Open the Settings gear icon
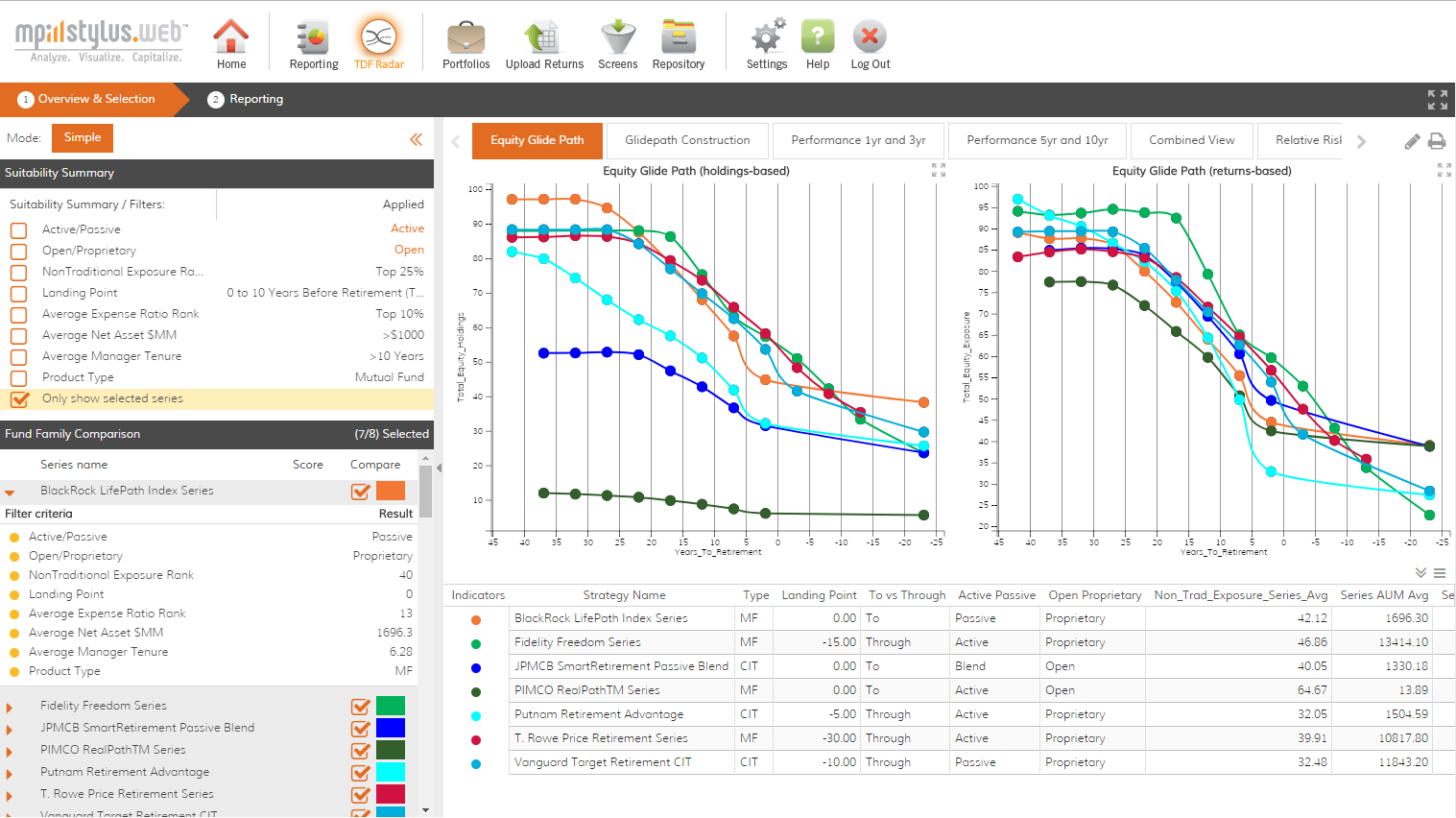Image resolution: width=1456 pixels, height=818 pixels. coord(767,44)
